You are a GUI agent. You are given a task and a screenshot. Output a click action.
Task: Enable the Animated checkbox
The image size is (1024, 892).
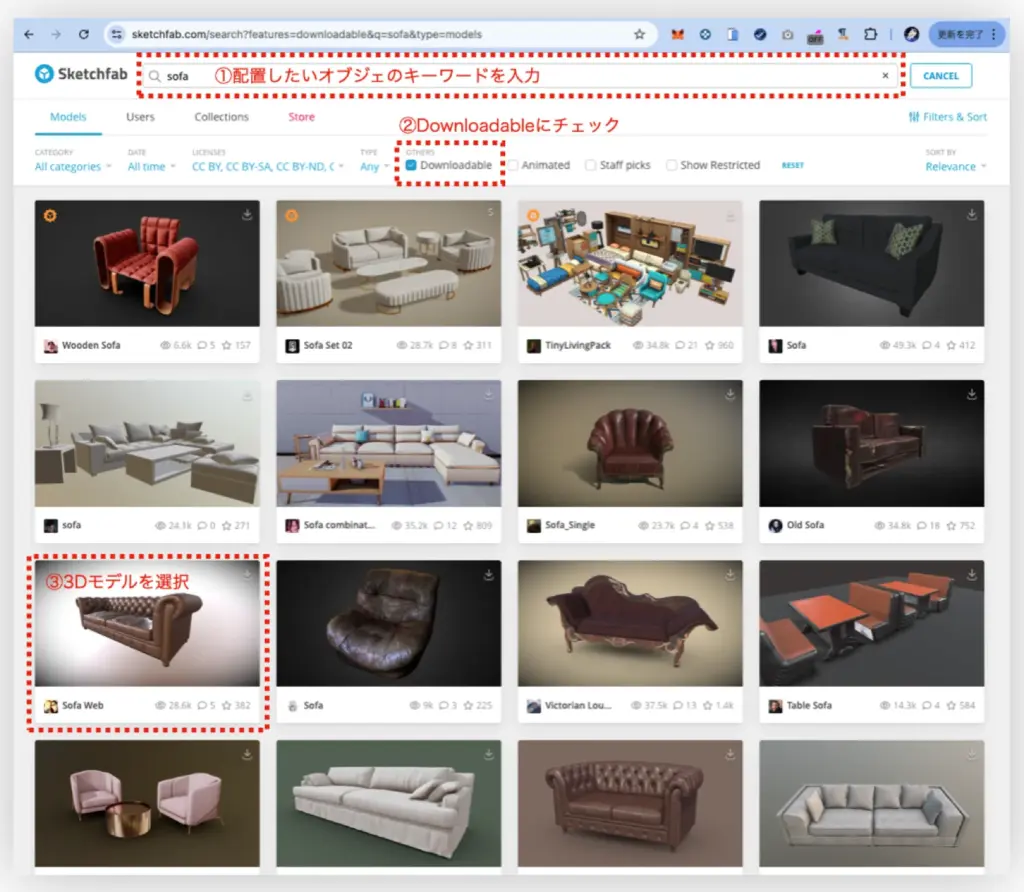(513, 165)
